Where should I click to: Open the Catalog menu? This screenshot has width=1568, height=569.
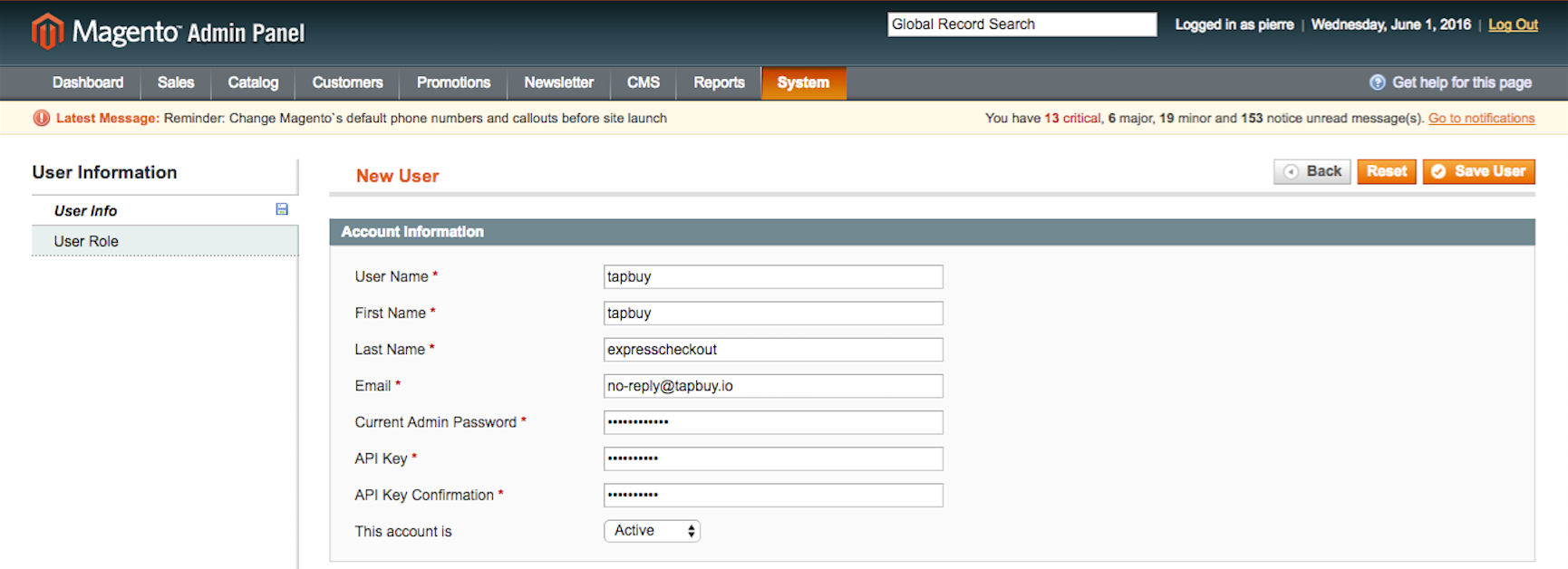(x=253, y=82)
